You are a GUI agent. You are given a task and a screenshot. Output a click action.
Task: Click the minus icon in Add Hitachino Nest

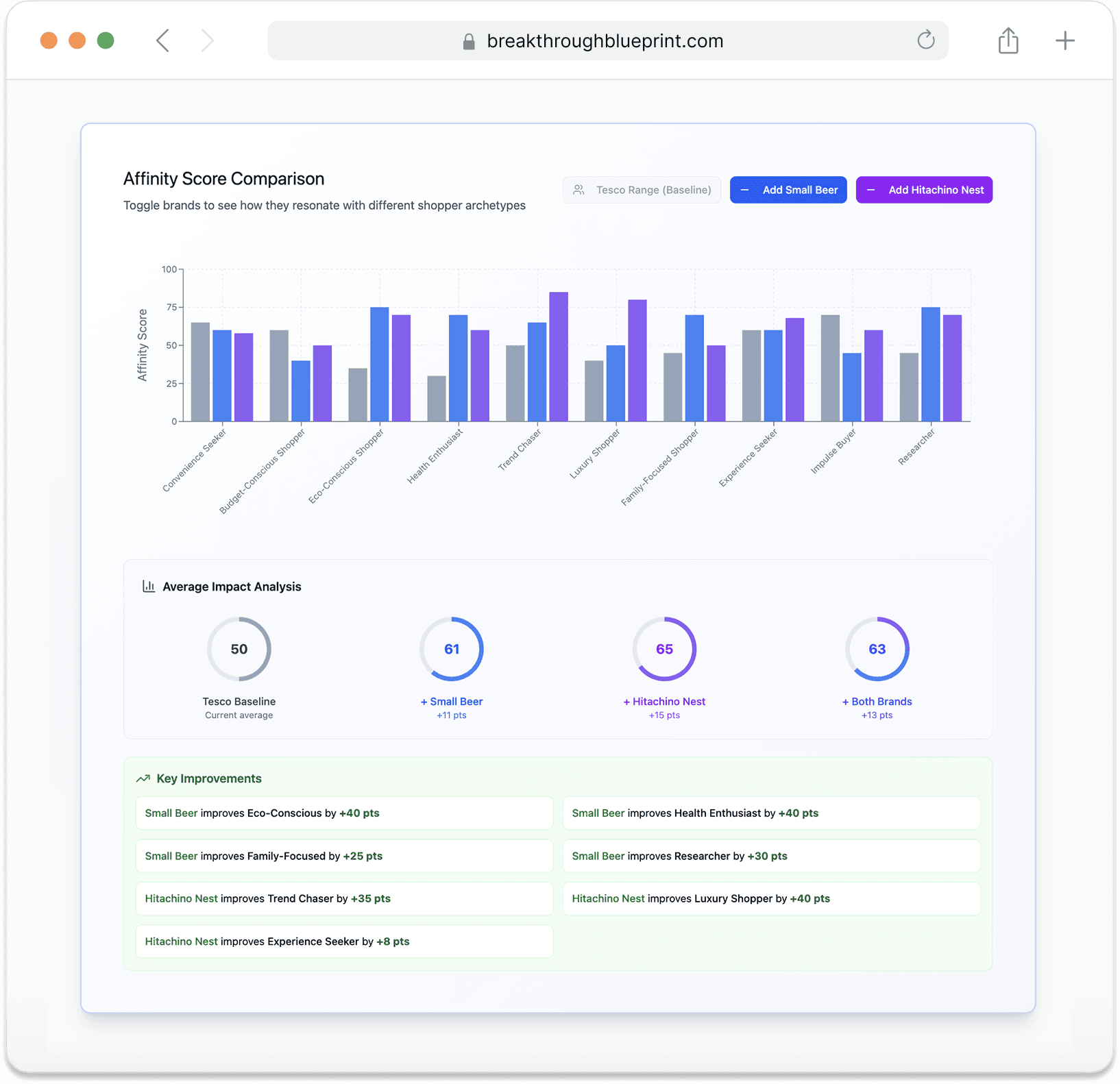(x=871, y=190)
